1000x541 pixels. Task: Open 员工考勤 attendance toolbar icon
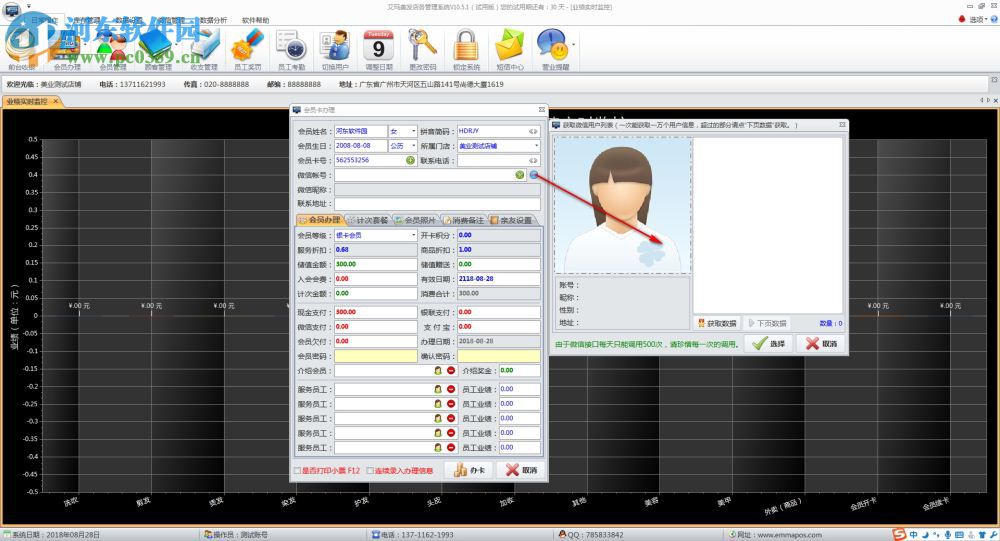tap(290, 49)
